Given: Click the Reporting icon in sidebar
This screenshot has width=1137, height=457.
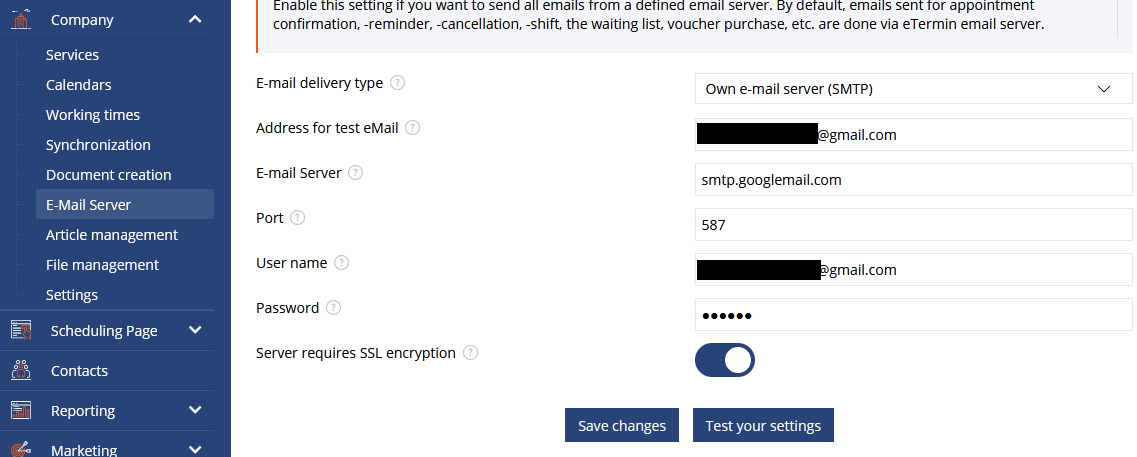Looking at the screenshot, I should coord(20,410).
